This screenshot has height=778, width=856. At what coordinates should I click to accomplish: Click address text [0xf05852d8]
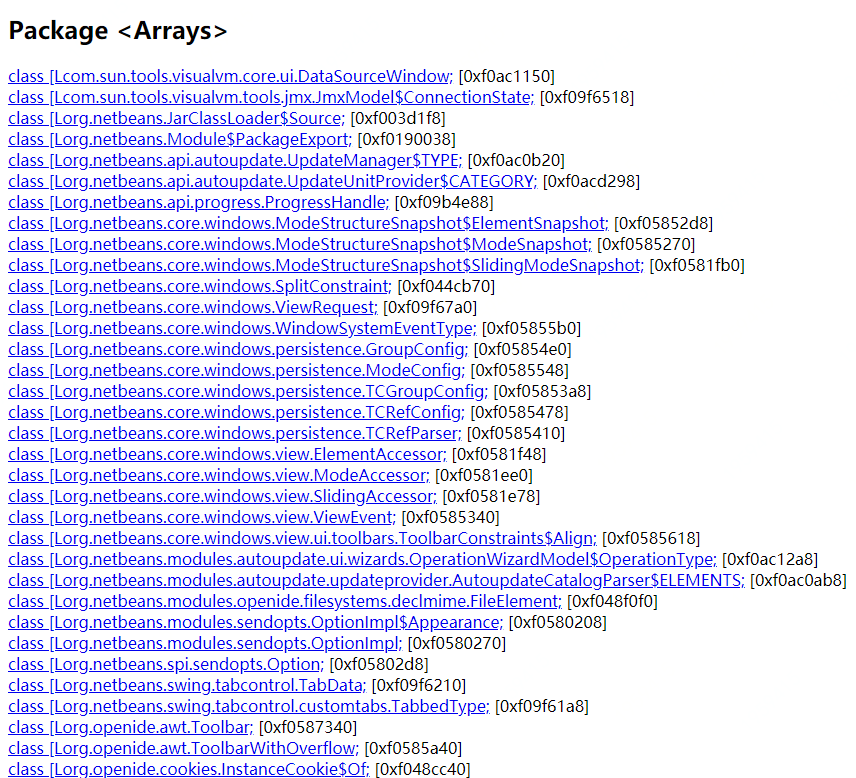664,224
